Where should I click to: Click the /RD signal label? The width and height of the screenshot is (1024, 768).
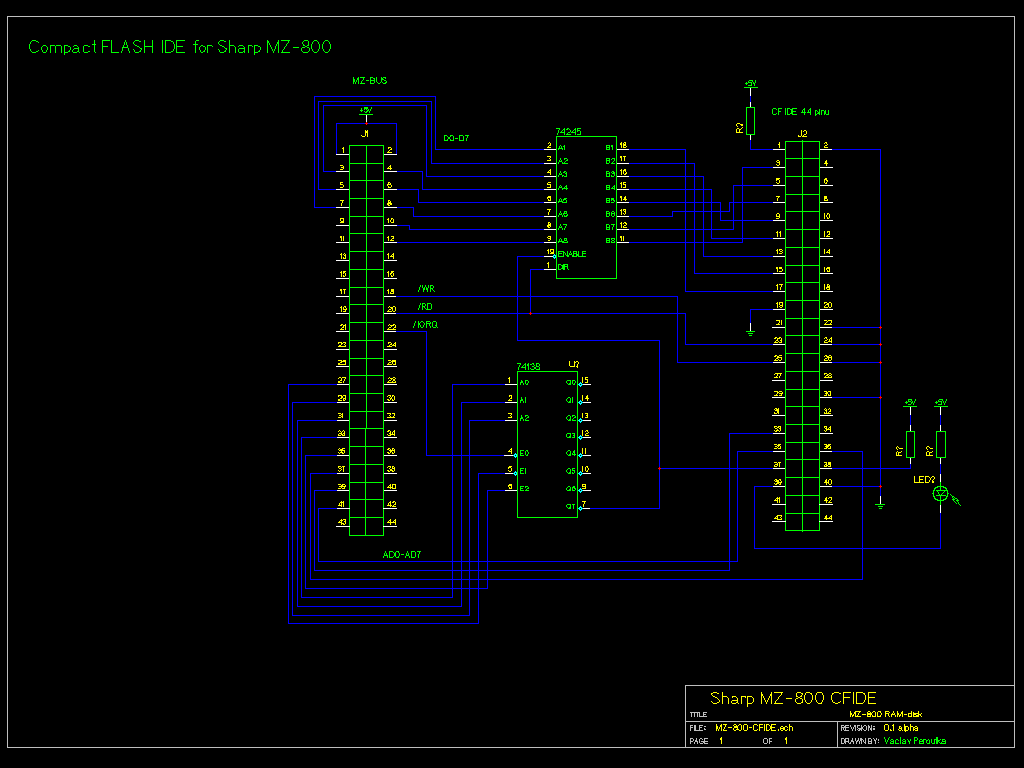(425, 306)
